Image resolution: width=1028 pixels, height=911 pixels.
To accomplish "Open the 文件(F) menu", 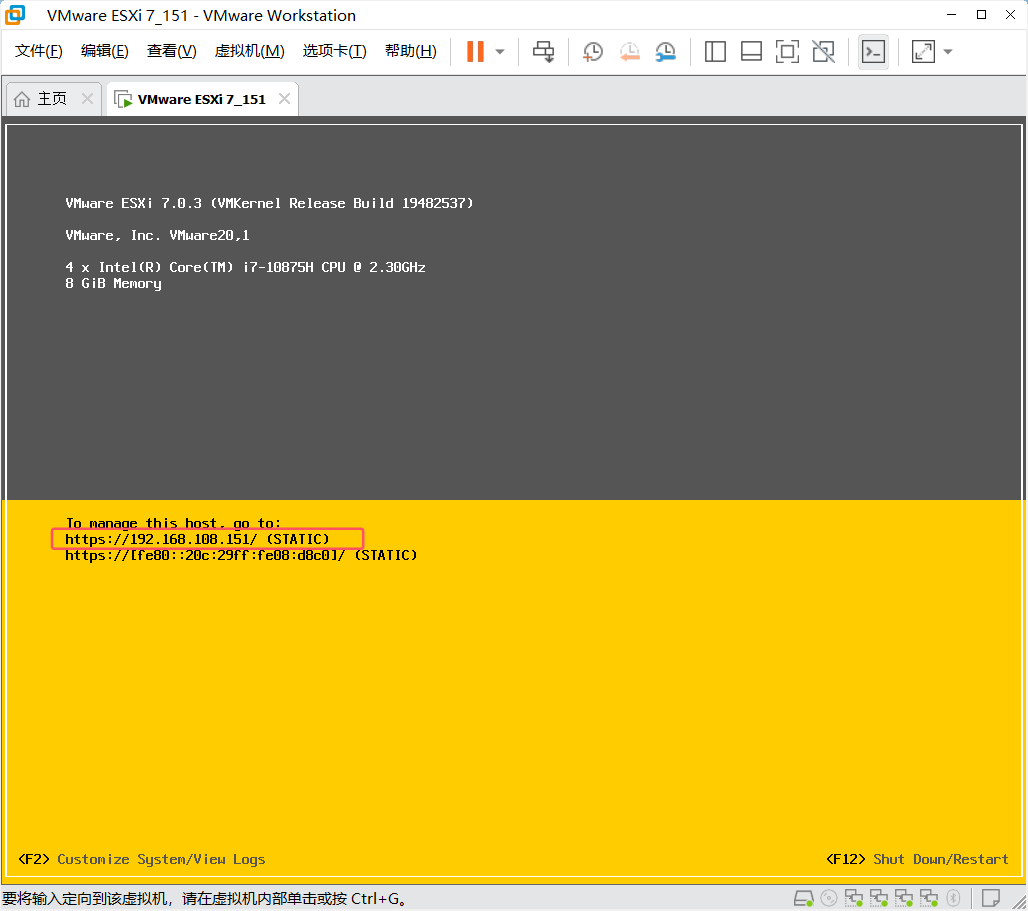I will click(x=39, y=51).
